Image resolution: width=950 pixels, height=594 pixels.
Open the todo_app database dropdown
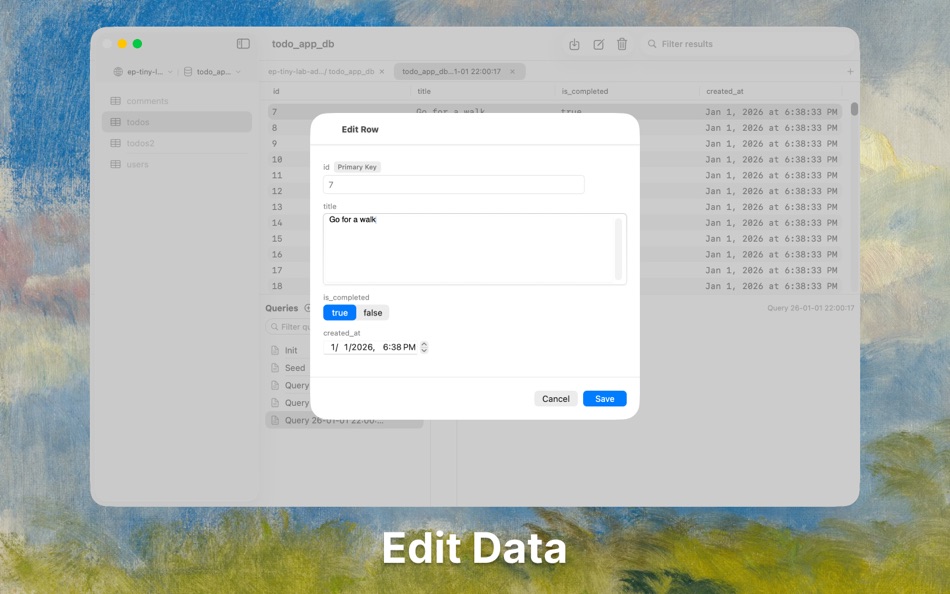210,70
